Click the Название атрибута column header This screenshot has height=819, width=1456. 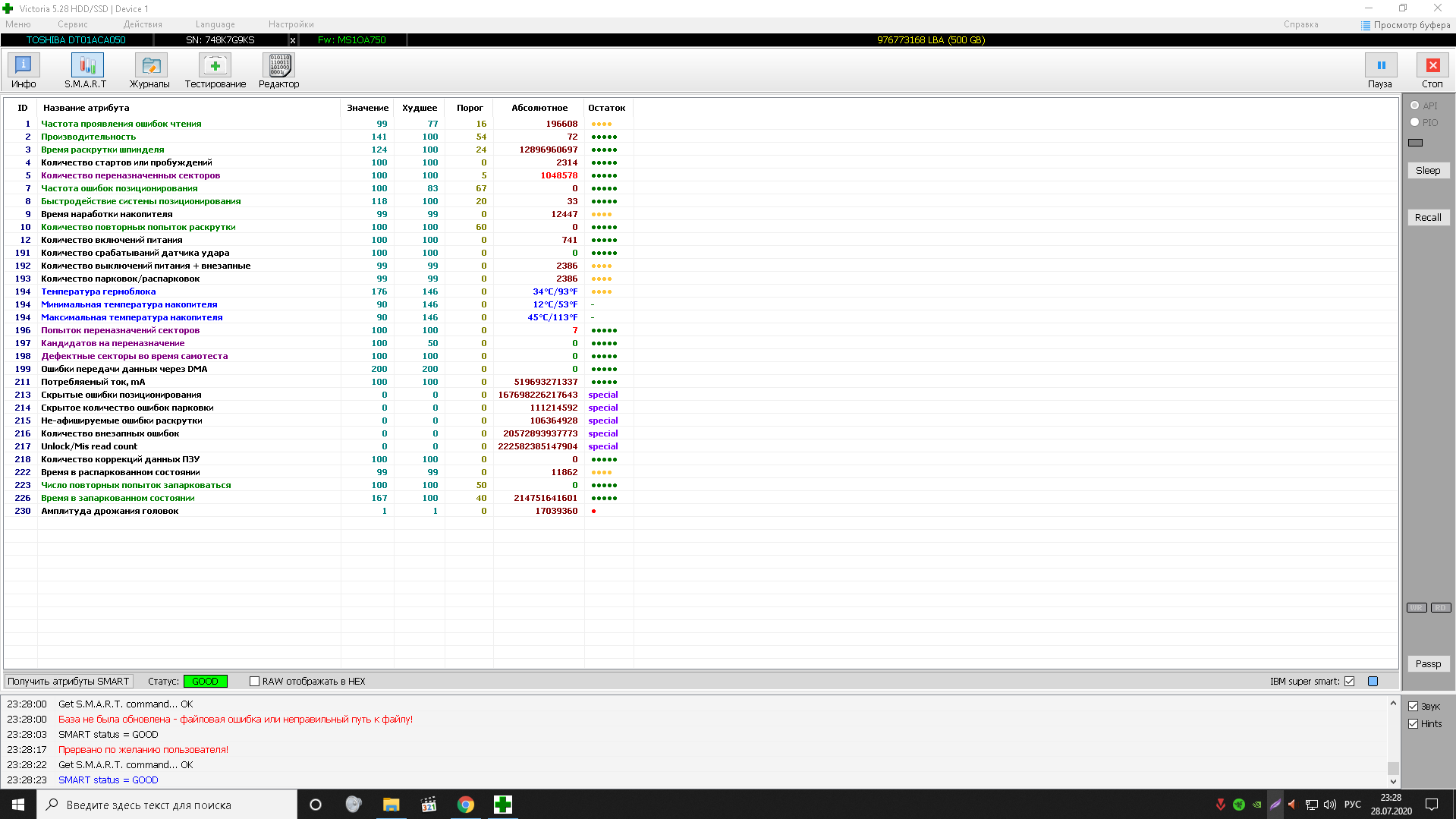(x=189, y=108)
